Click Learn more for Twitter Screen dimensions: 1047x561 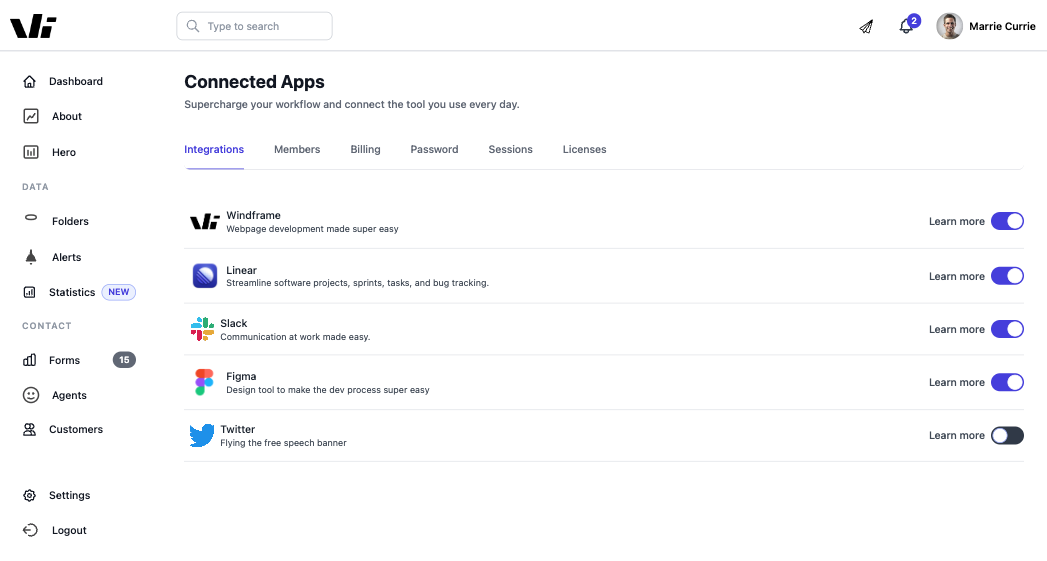pyautogui.click(x=956, y=435)
